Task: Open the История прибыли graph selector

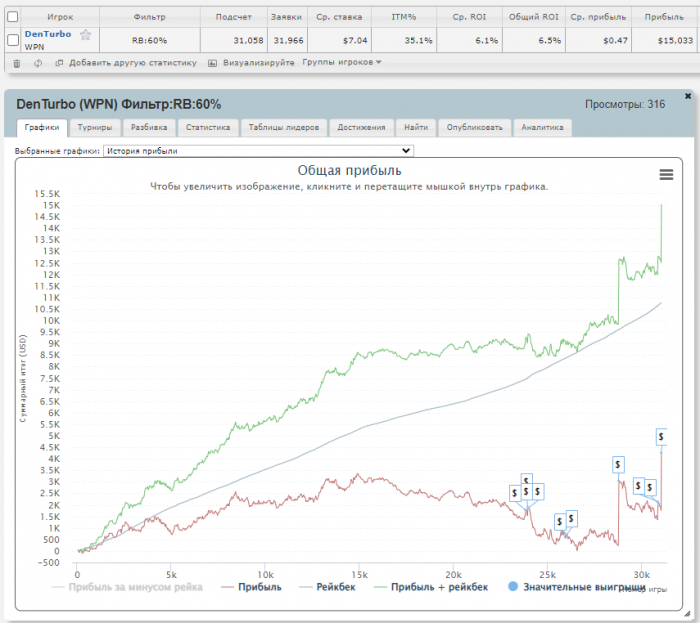Action: 258,151
